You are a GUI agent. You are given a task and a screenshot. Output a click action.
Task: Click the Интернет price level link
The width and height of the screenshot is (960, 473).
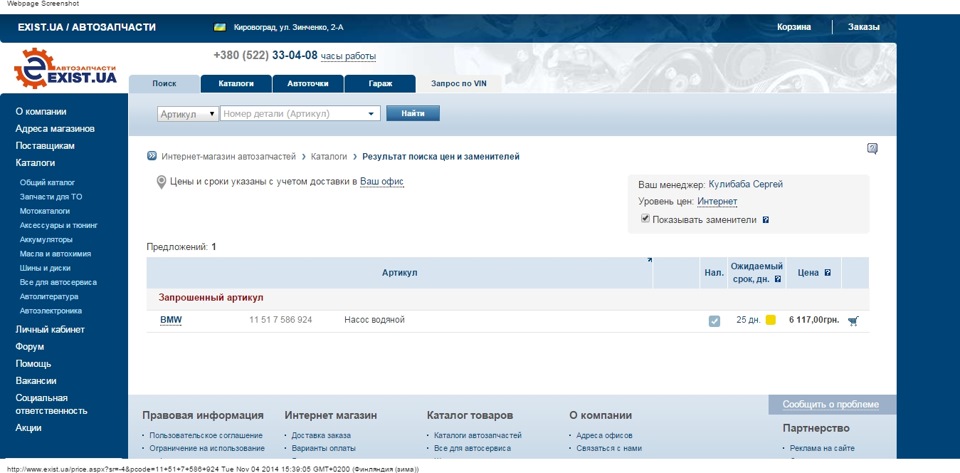pyautogui.click(x=717, y=201)
